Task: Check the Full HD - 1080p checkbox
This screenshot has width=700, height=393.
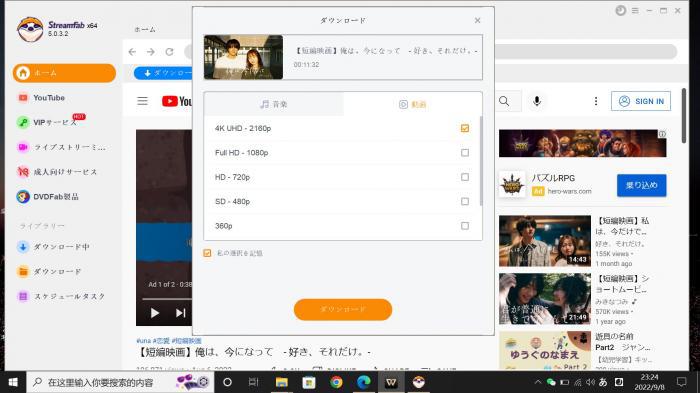Action: (465, 153)
